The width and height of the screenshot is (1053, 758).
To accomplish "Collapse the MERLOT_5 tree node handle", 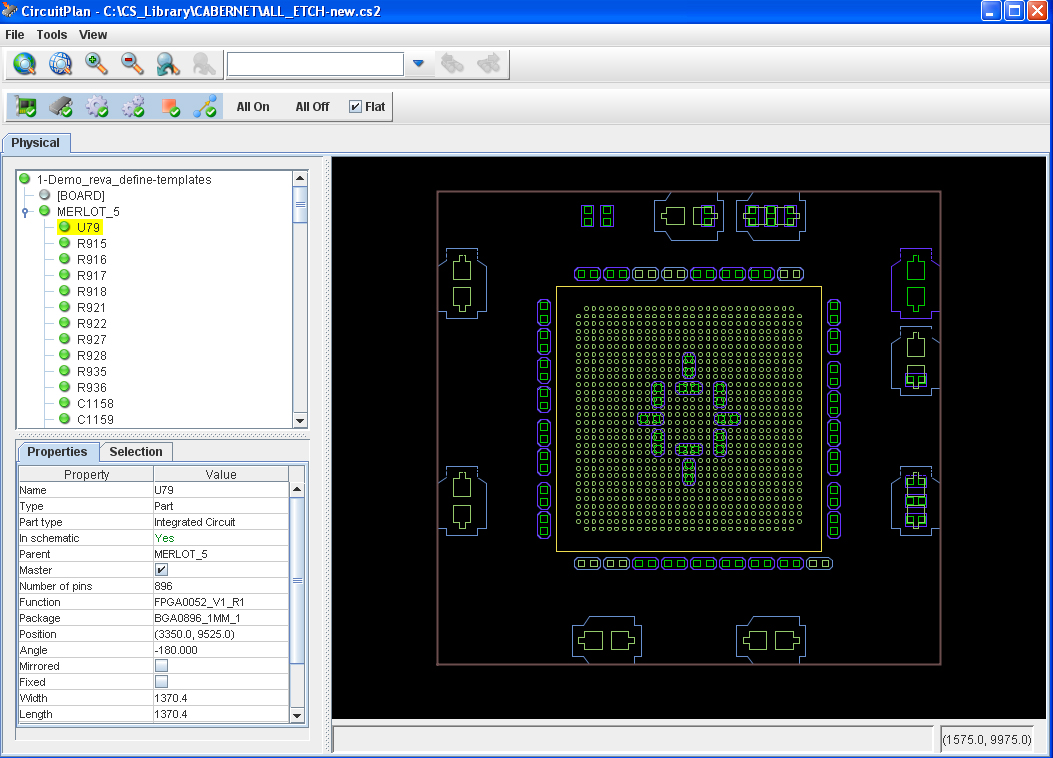I will (26, 212).
